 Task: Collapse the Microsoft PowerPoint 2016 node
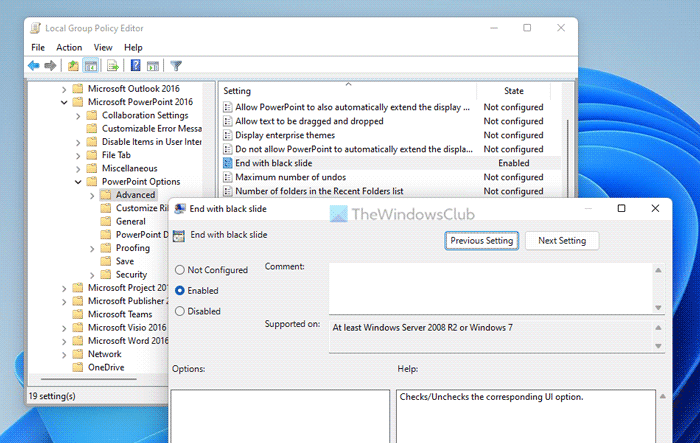pos(64,102)
